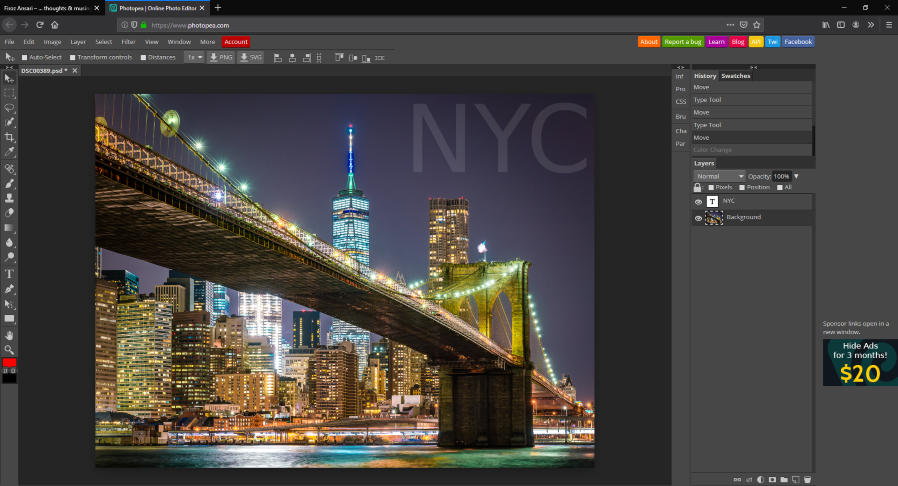Select the Rectangle shape tool
898x486 pixels.
click(9, 319)
